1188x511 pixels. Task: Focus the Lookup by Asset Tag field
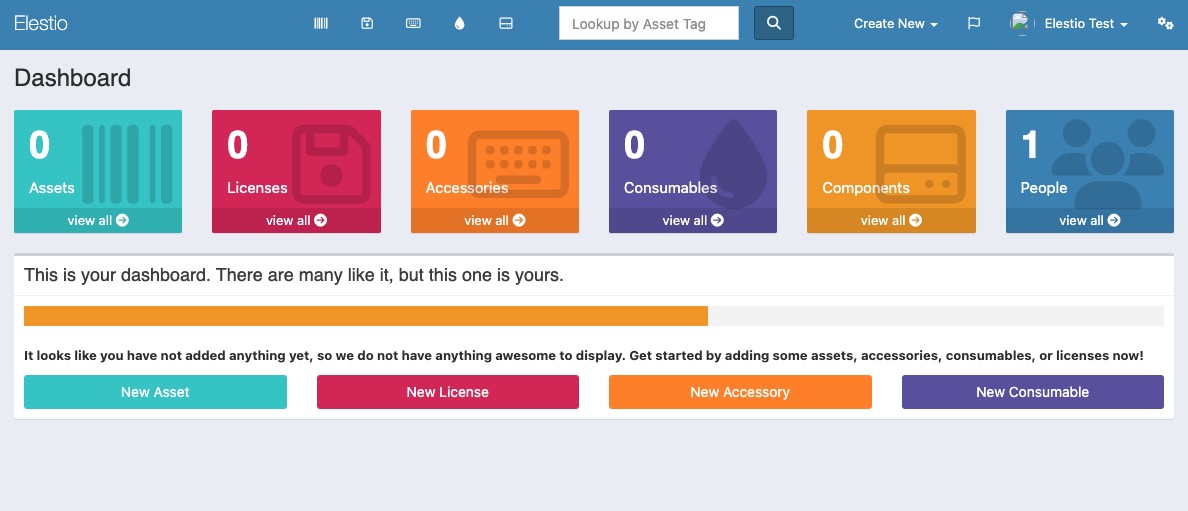click(x=648, y=23)
